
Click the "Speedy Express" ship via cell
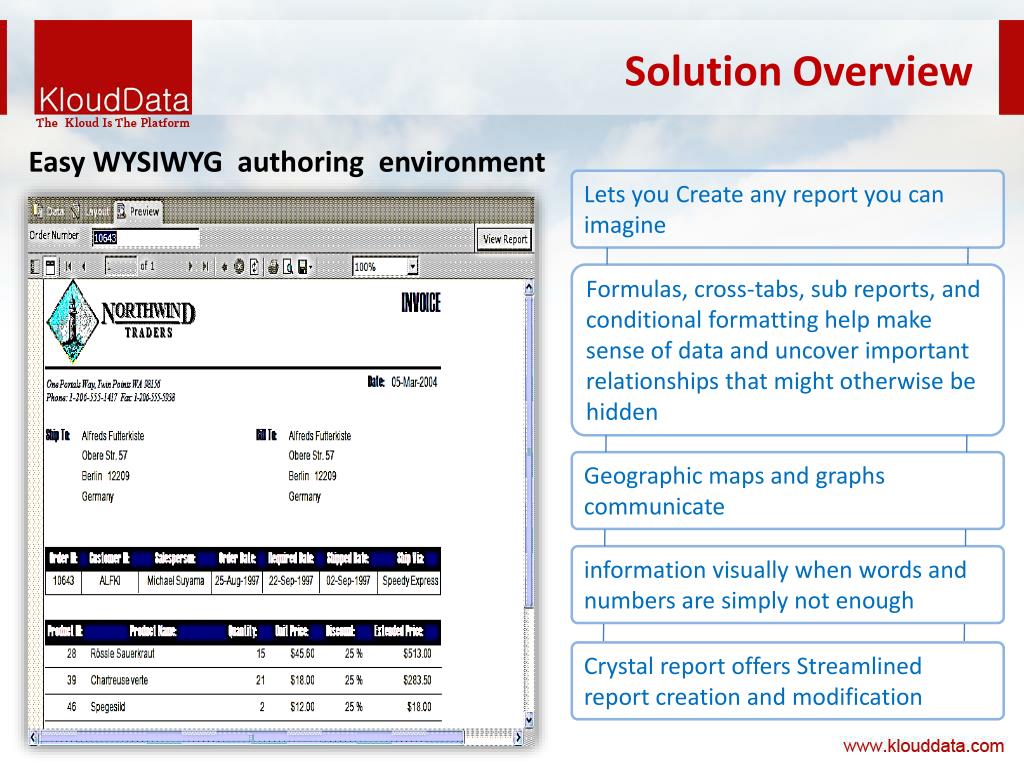point(410,581)
